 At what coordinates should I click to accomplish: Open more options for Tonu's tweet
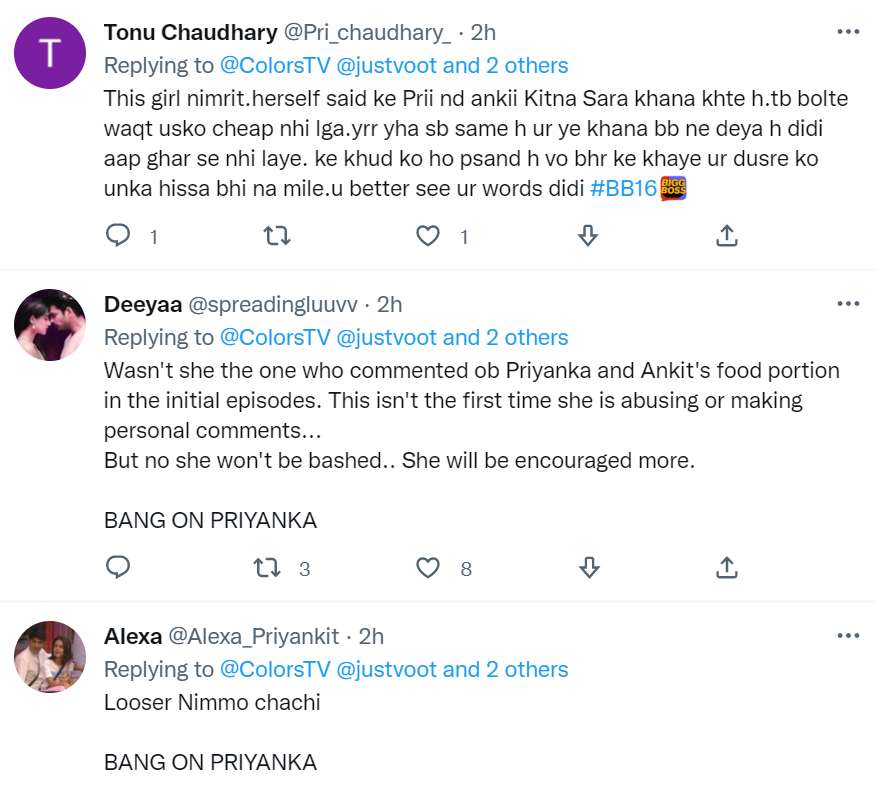coord(848,32)
